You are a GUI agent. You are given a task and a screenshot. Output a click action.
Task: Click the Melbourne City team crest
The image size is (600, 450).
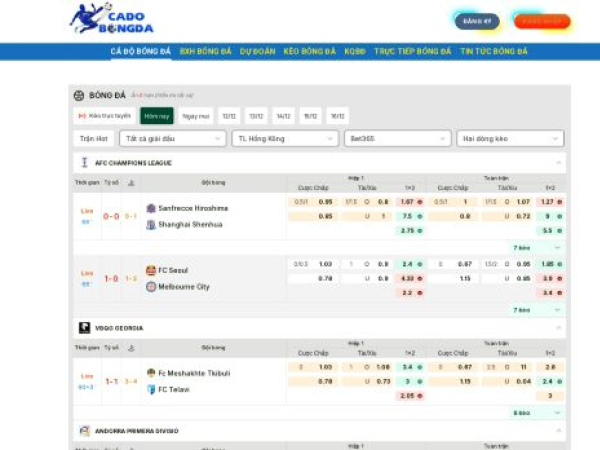[151, 286]
